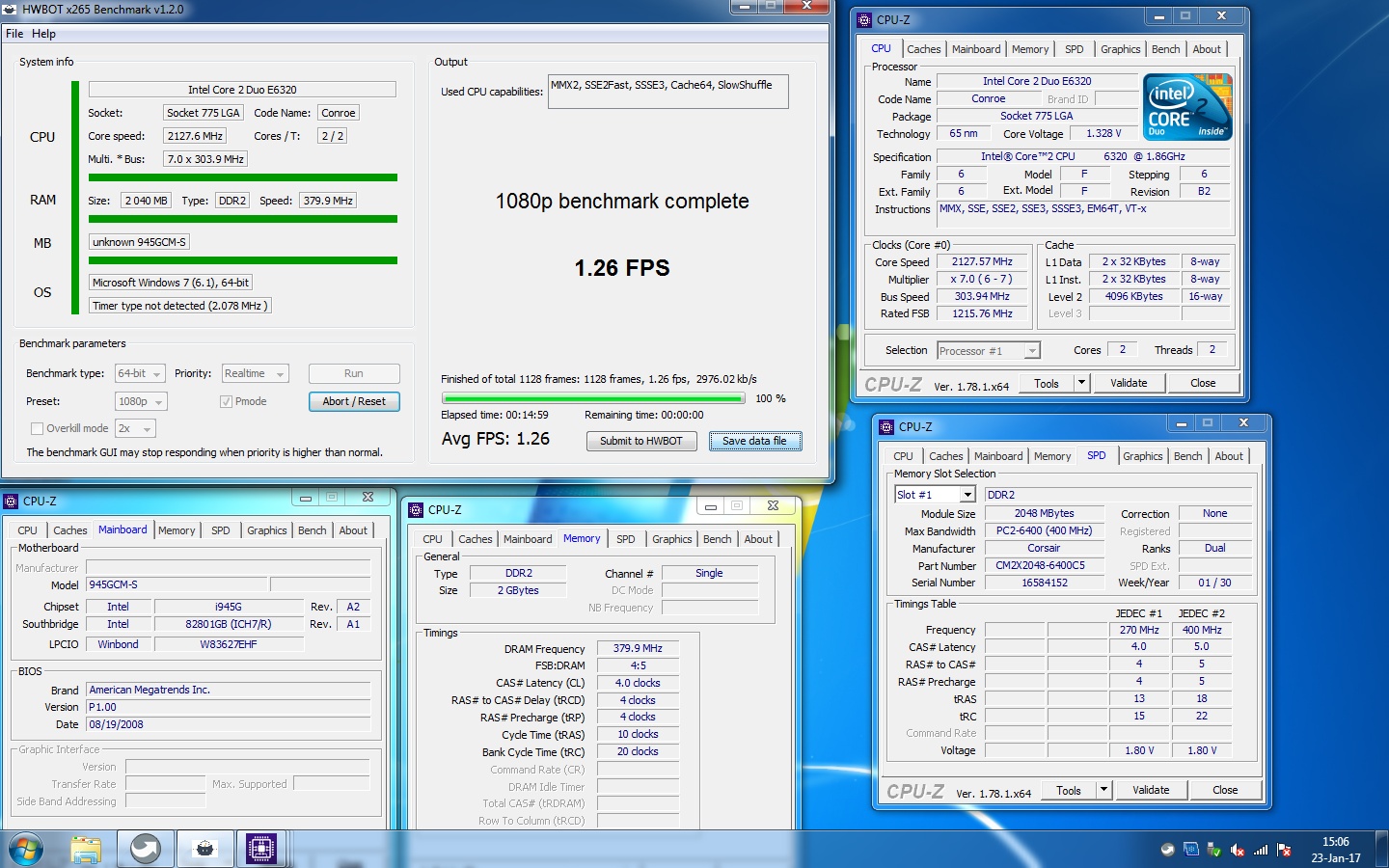
Task: Switch to Caches tab in top-right CPU-Z
Action: [923, 49]
